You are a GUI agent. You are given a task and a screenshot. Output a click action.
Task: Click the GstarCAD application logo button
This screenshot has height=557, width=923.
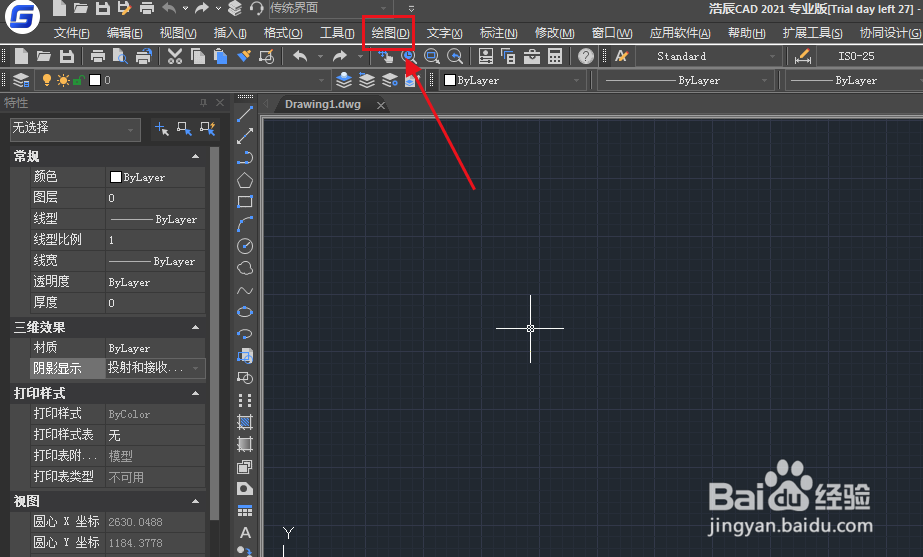click(22, 17)
